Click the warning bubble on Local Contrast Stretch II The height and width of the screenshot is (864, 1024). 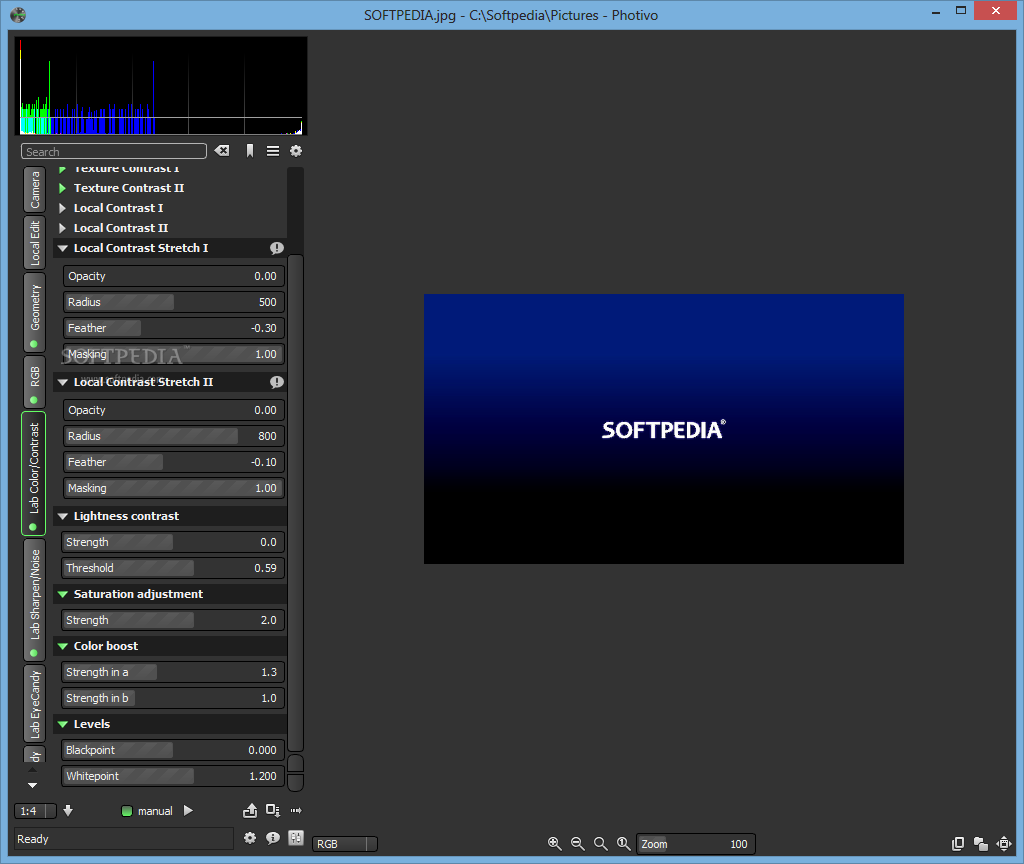pyautogui.click(x=277, y=382)
